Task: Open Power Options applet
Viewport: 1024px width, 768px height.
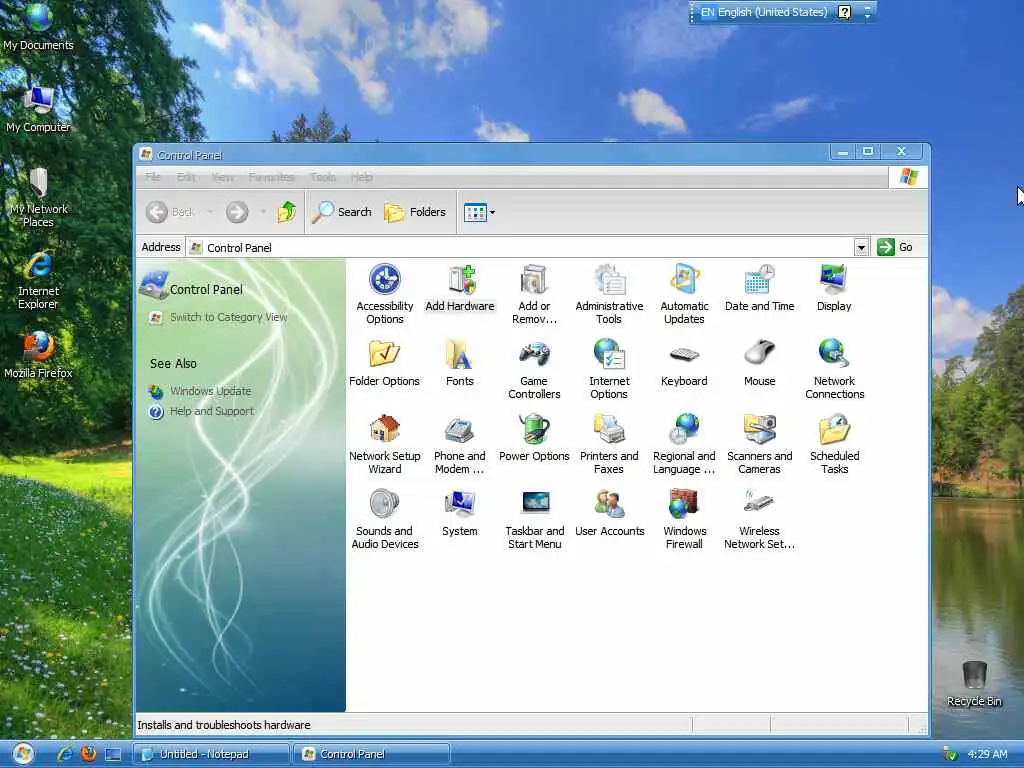Action: coord(534,438)
